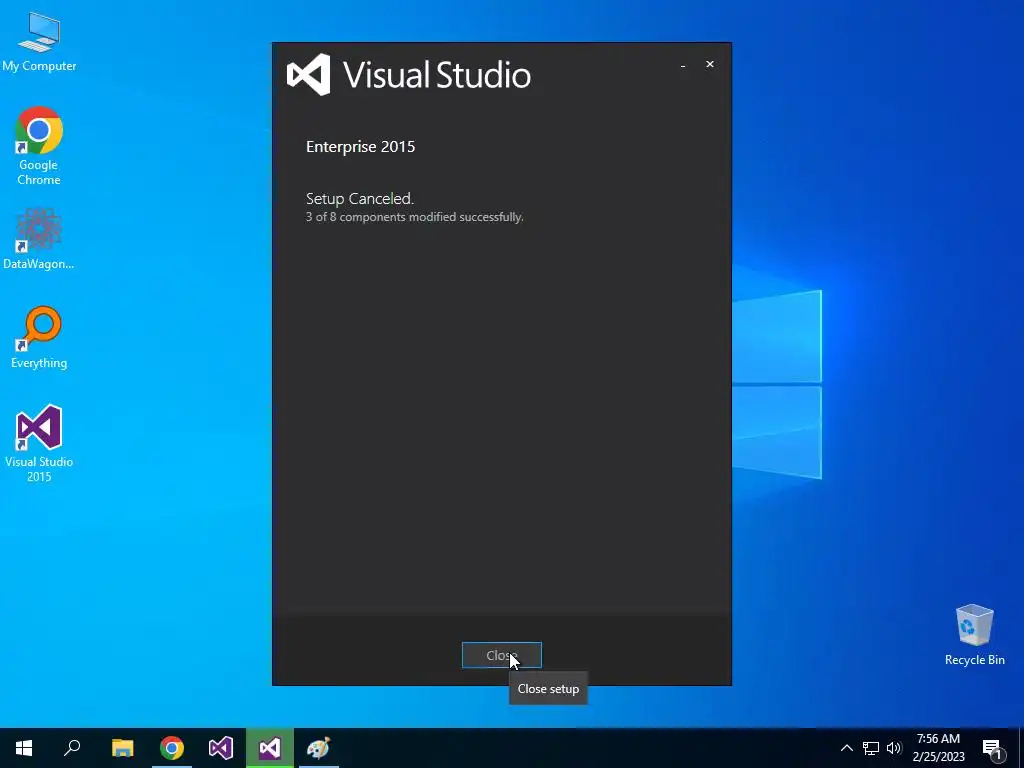Open the volume speaker tray icon
This screenshot has height=768, width=1024.
pyautogui.click(x=894, y=748)
